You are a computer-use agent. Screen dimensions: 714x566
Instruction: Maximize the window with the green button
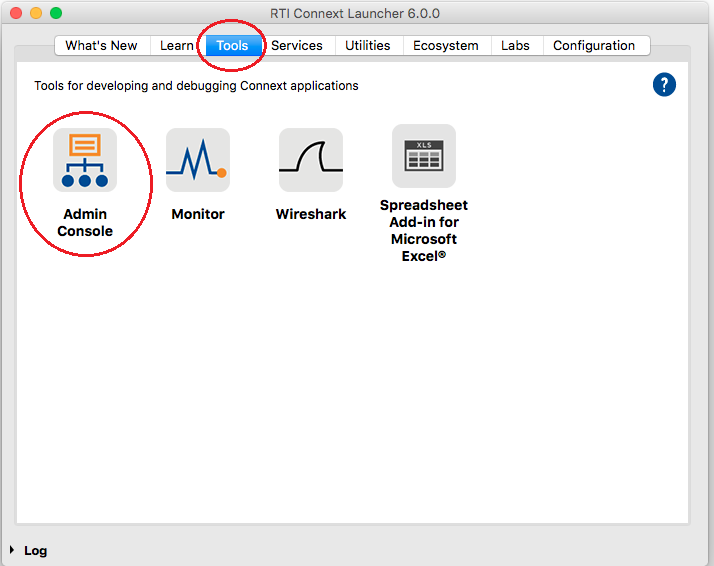coord(56,13)
